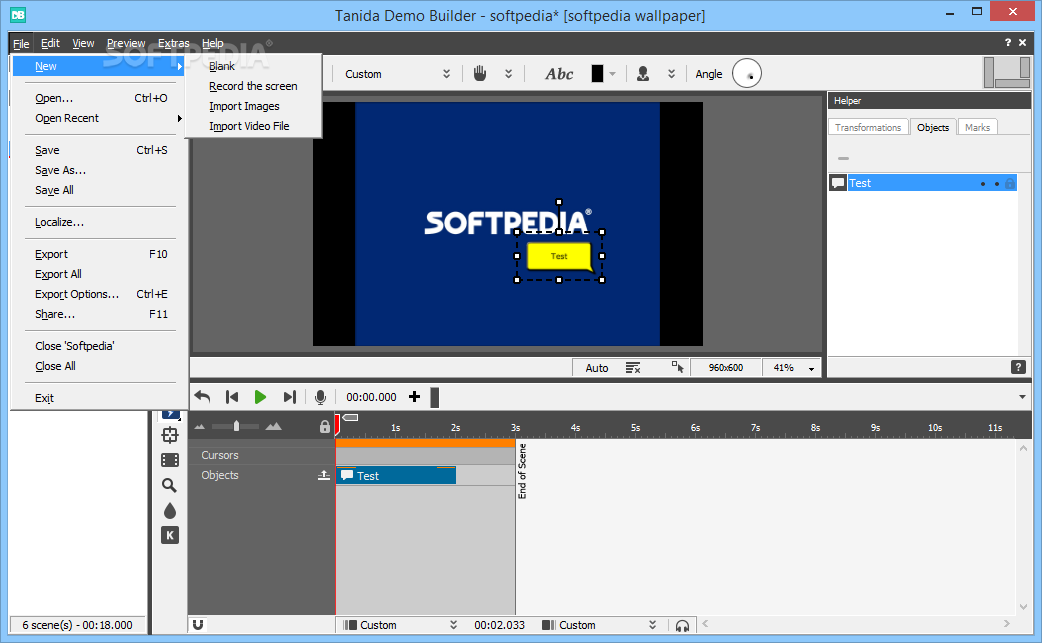This screenshot has width=1042, height=643.
Task: Toggle the magnet snap icon below the timeline
Action: pos(198,624)
